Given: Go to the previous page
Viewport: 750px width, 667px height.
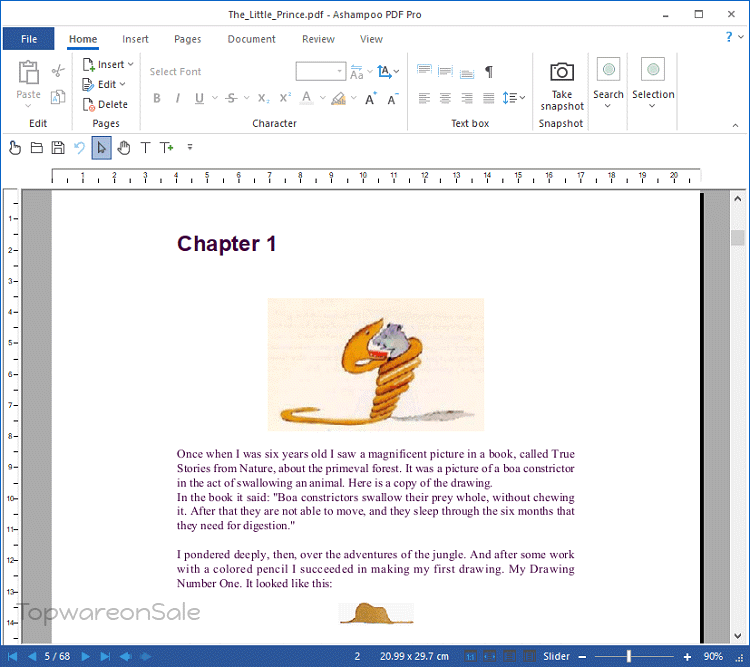Looking at the screenshot, I should click(32, 656).
